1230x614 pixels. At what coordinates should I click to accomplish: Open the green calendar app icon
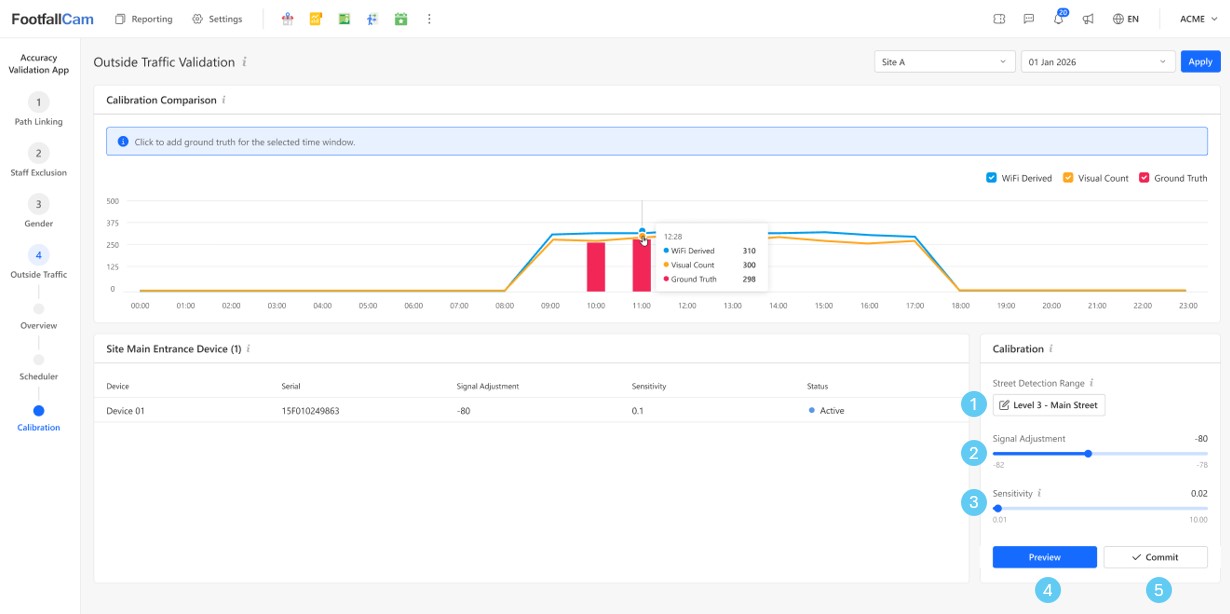pyautogui.click(x=401, y=19)
